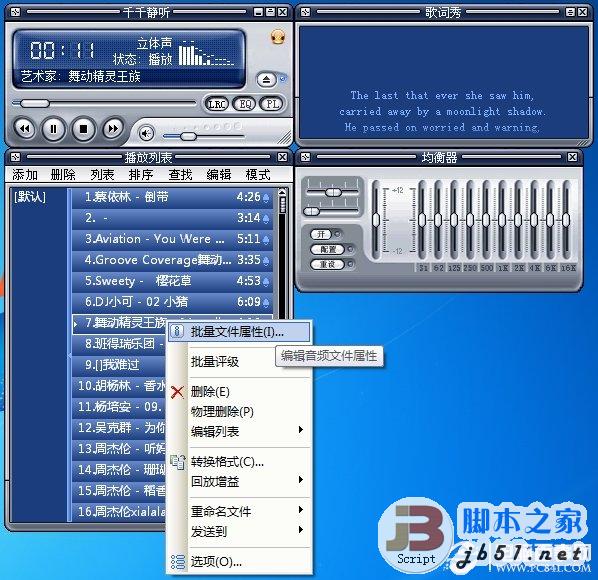Open file with the eject button
598x580 pixels.
(266, 80)
